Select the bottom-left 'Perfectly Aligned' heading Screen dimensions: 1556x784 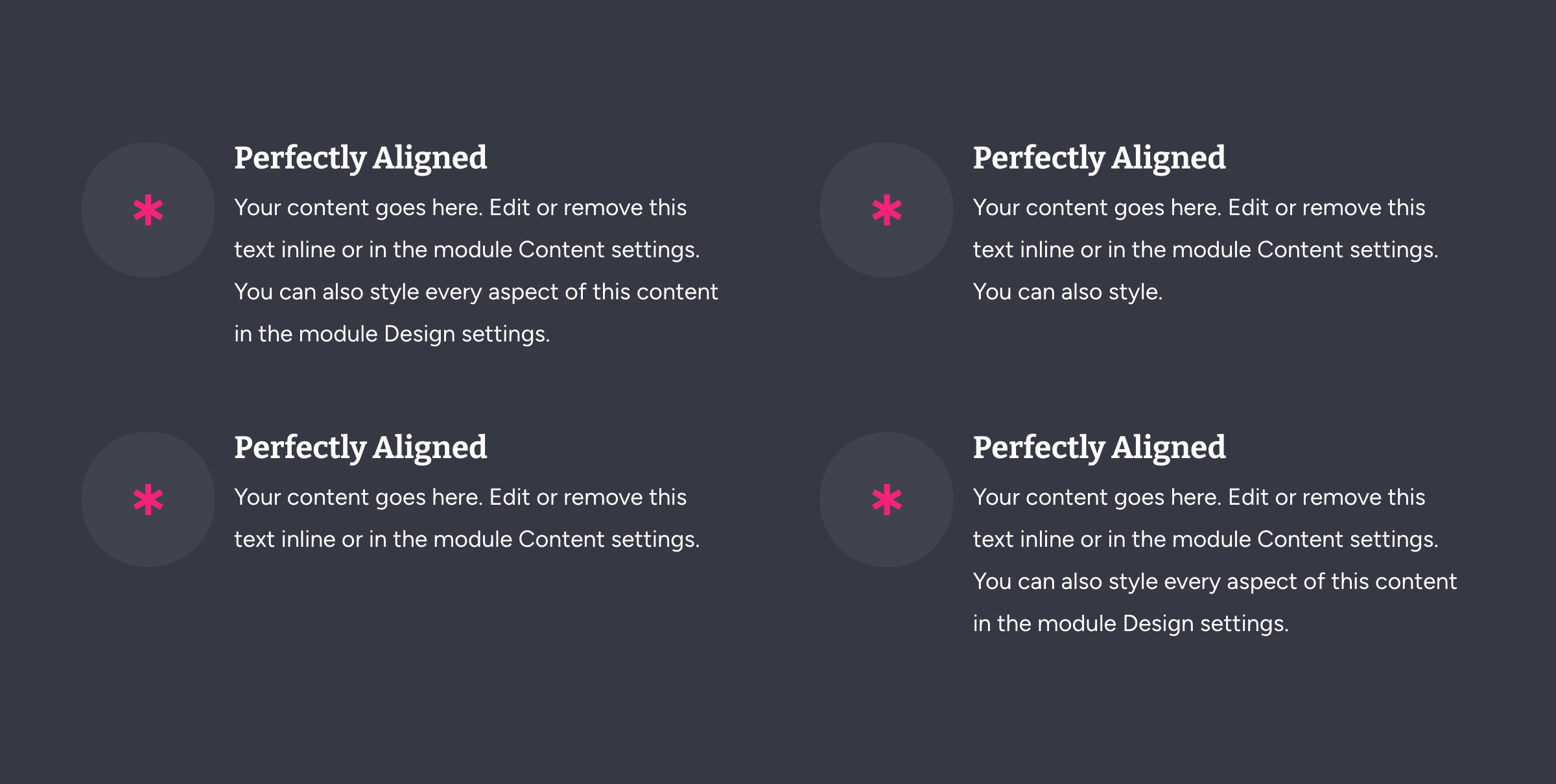pos(360,448)
